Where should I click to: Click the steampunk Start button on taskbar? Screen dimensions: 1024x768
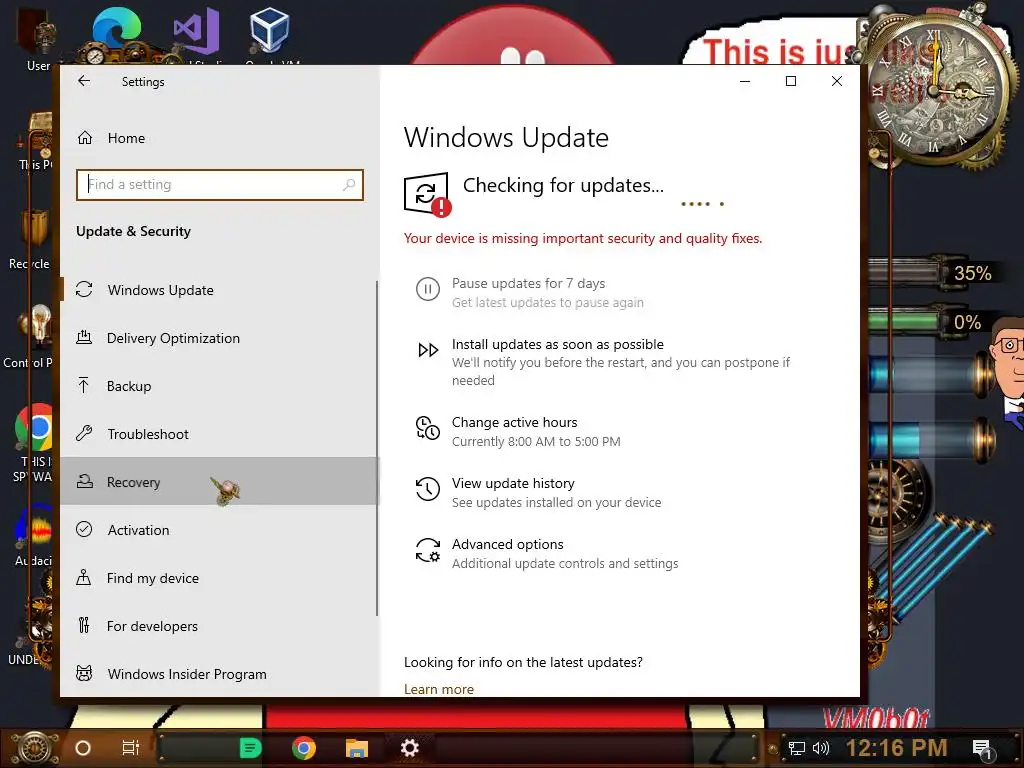coord(34,748)
